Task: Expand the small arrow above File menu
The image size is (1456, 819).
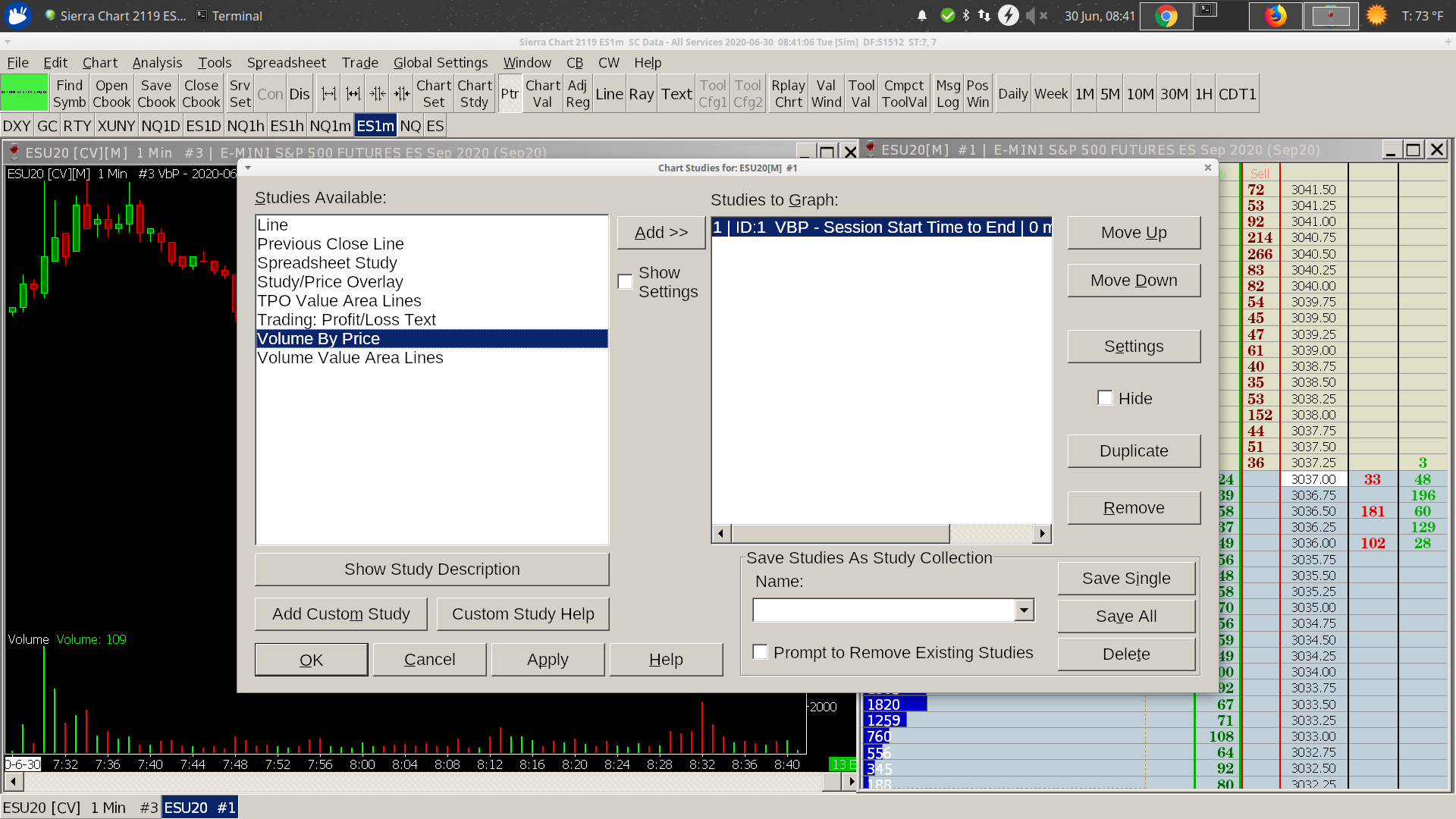Action: pos(8,42)
